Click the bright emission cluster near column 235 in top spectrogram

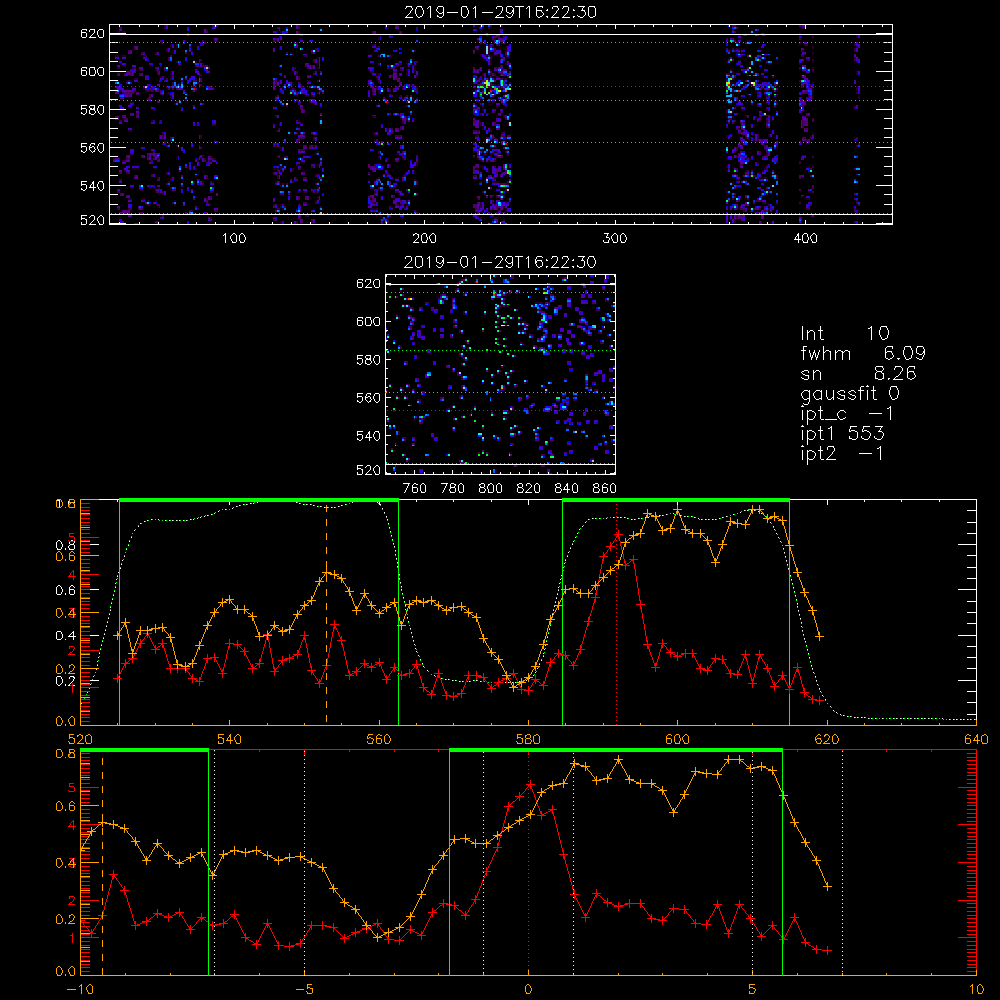(x=491, y=86)
